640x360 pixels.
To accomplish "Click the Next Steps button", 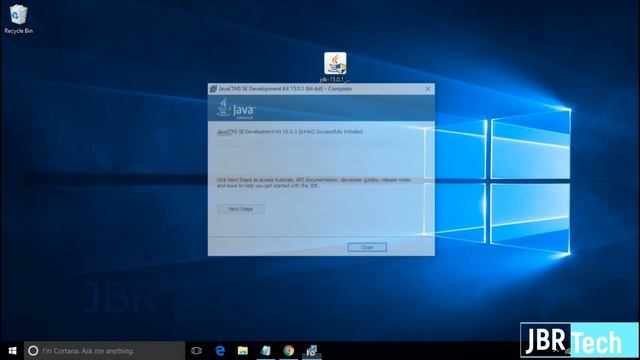I will (x=241, y=209).
